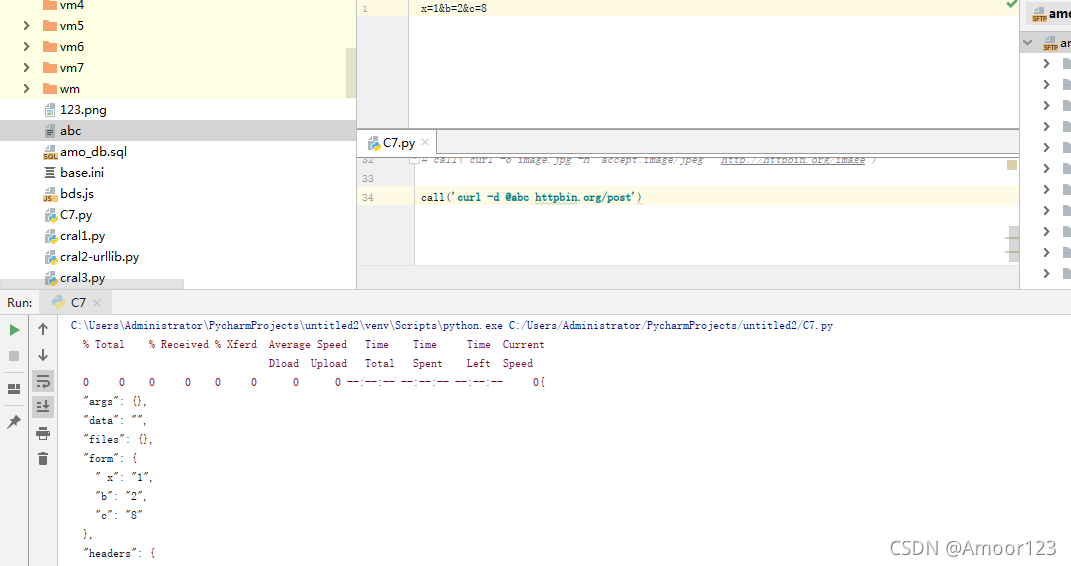Open C7.py in the project tree

click(x=76, y=215)
